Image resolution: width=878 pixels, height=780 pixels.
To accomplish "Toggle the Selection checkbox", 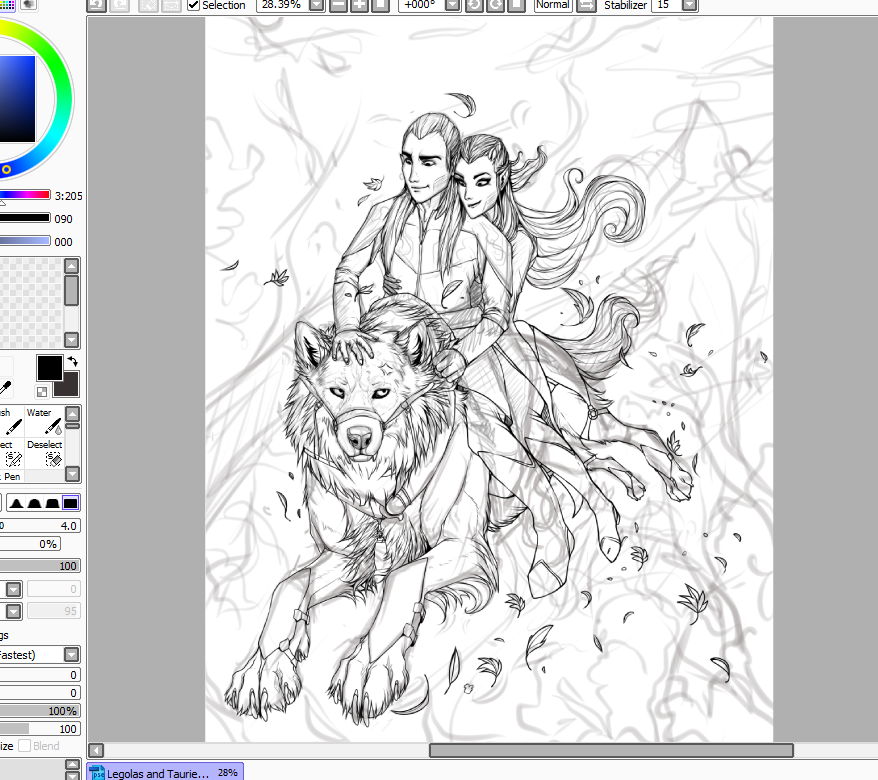I will 193,5.
